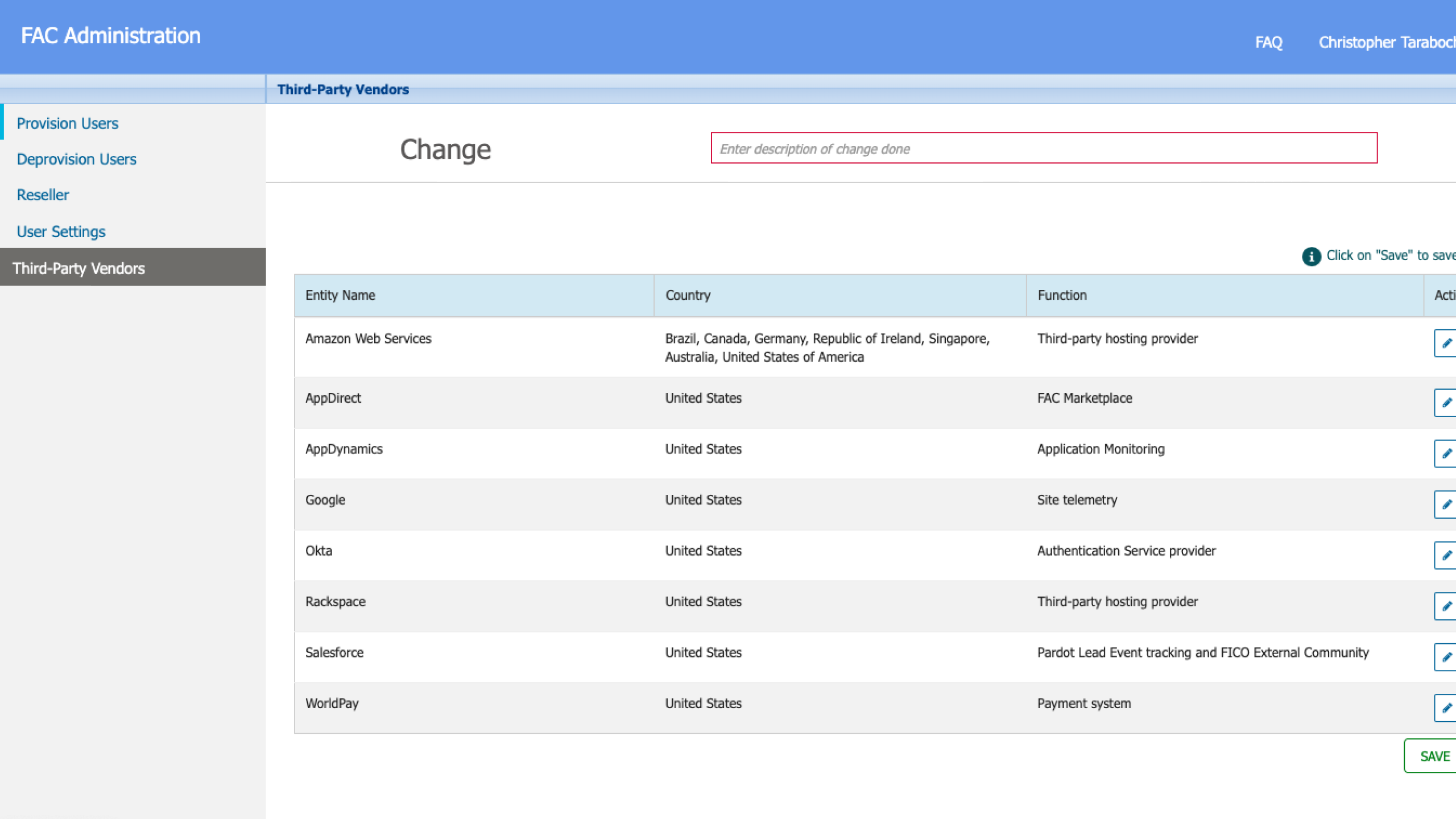Click the Okta edit pencil
Image resolution: width=1456 pixels, height=819 pixels.
point(1446,555)
